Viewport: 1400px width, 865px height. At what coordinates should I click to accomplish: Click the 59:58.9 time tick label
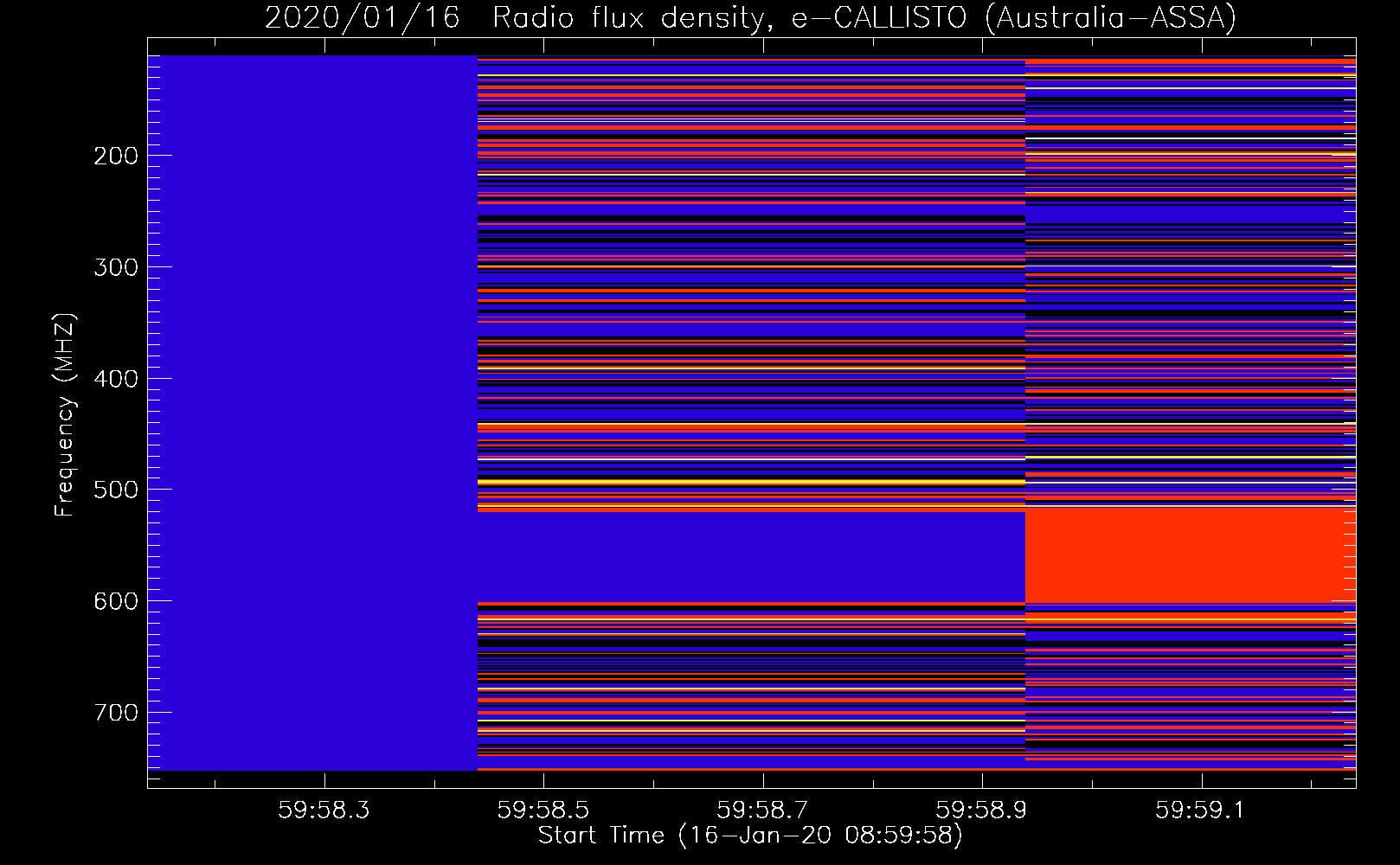982,811
